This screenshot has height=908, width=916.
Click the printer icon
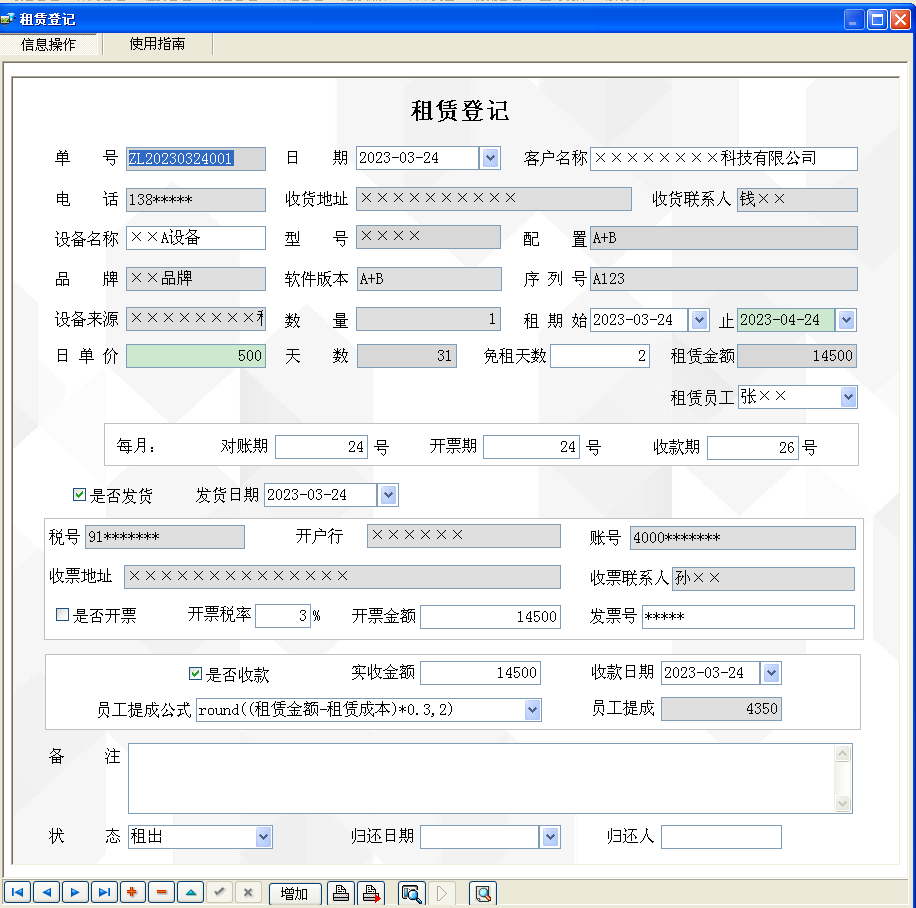[x=341, y=893]
